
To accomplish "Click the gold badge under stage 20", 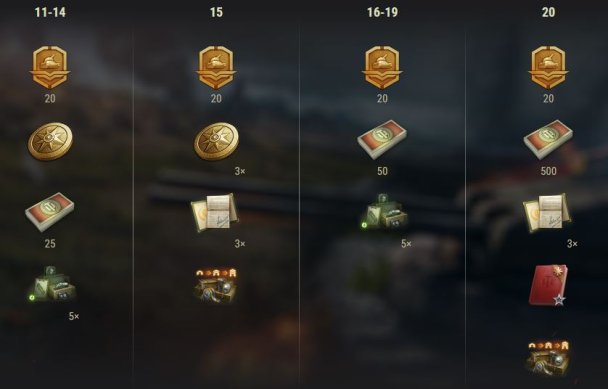I will tap(548, 68).
